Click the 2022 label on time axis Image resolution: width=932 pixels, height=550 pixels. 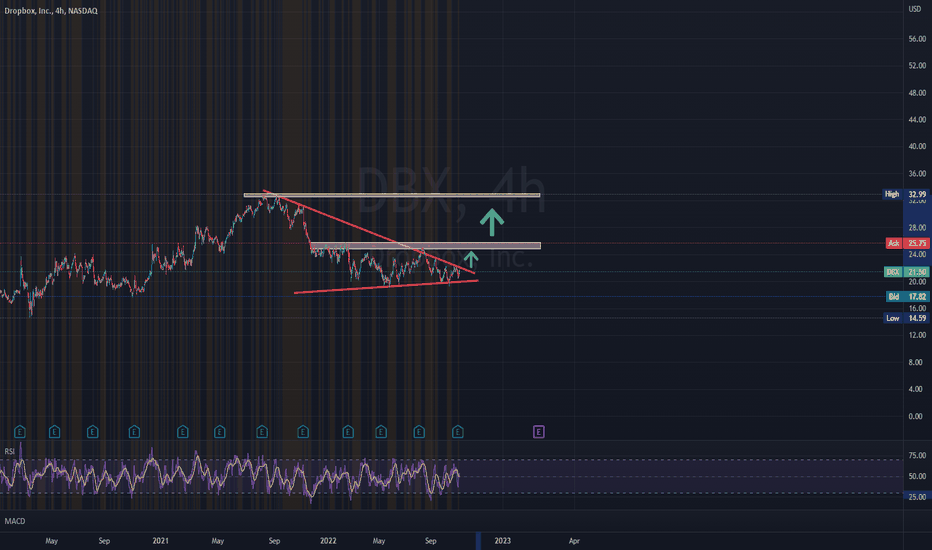click(328, 540)
